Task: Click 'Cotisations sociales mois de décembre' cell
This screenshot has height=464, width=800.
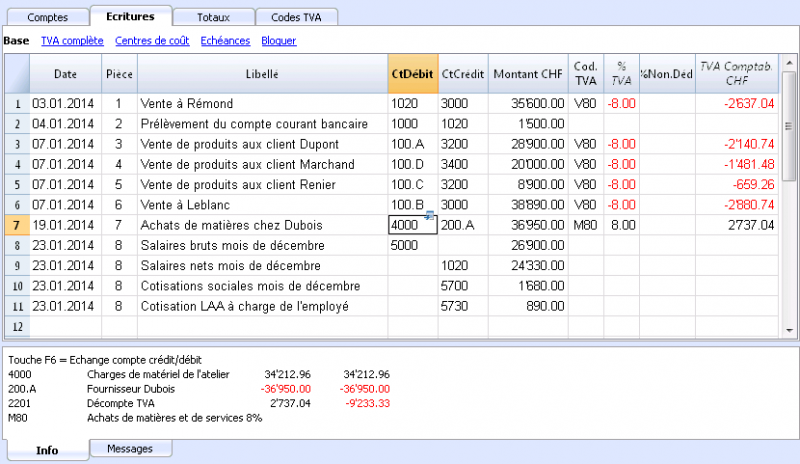Action: [x=262, y=286]
